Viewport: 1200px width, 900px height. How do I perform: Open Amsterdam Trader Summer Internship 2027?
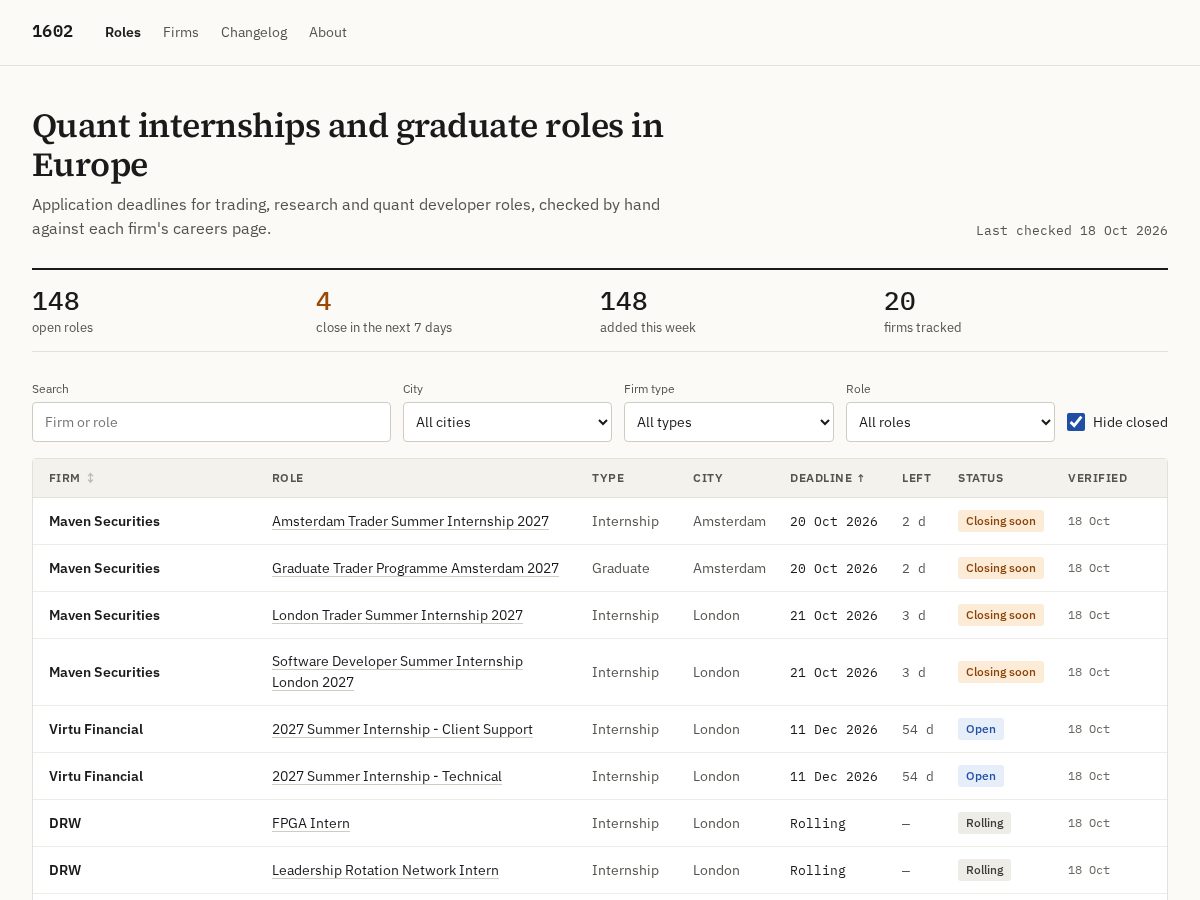point(410,521)
